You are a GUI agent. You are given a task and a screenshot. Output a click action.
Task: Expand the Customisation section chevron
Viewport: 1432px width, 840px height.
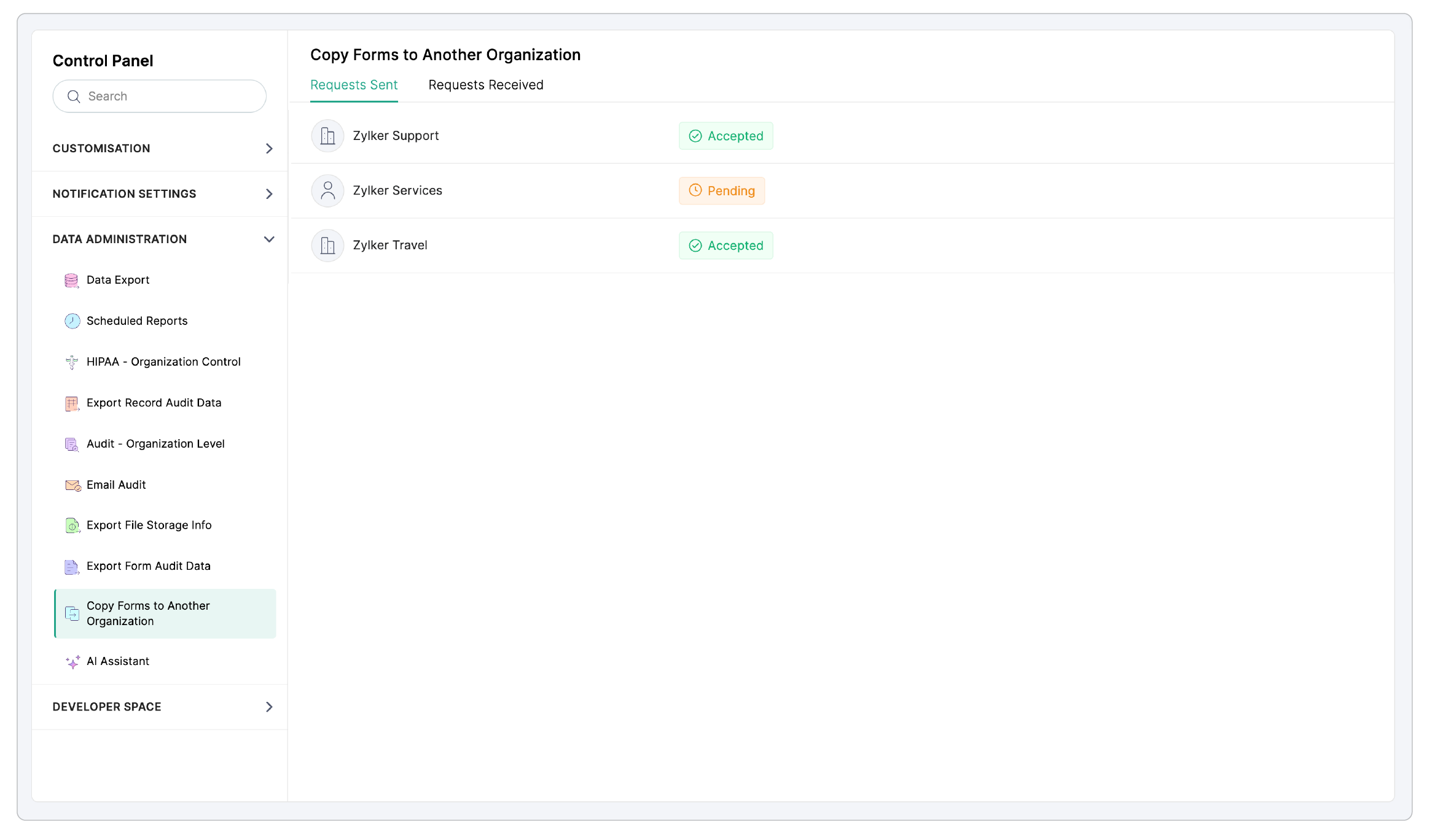click(269, 149)
